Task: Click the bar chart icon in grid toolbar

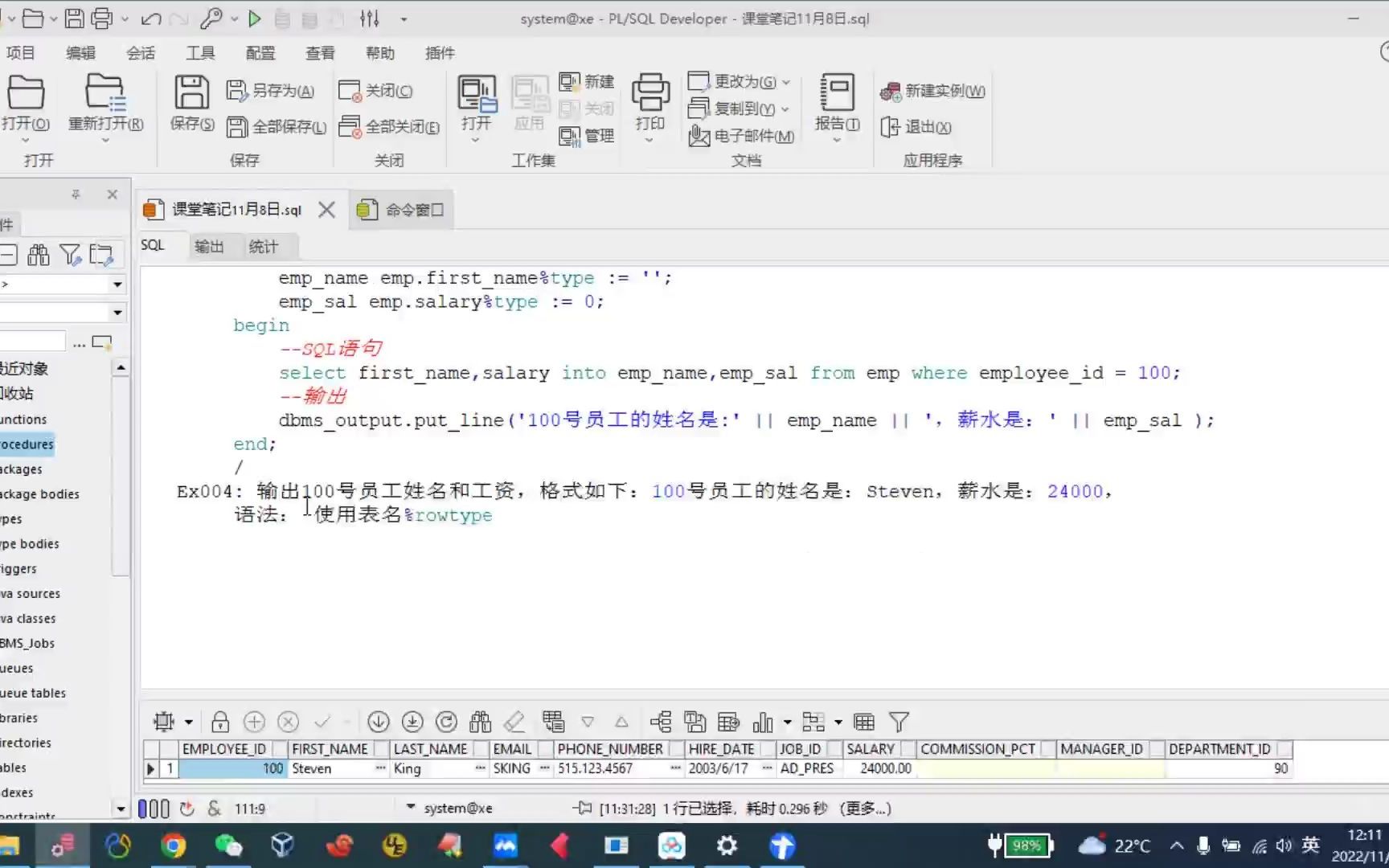Action: 763,723
